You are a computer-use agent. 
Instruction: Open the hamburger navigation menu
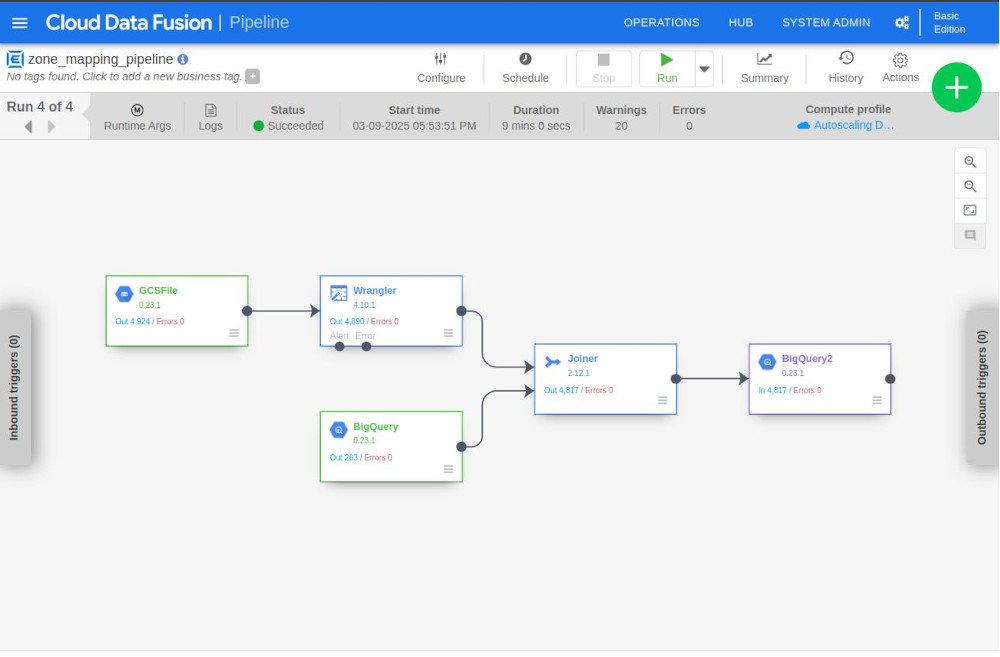[x=20, y=23]
